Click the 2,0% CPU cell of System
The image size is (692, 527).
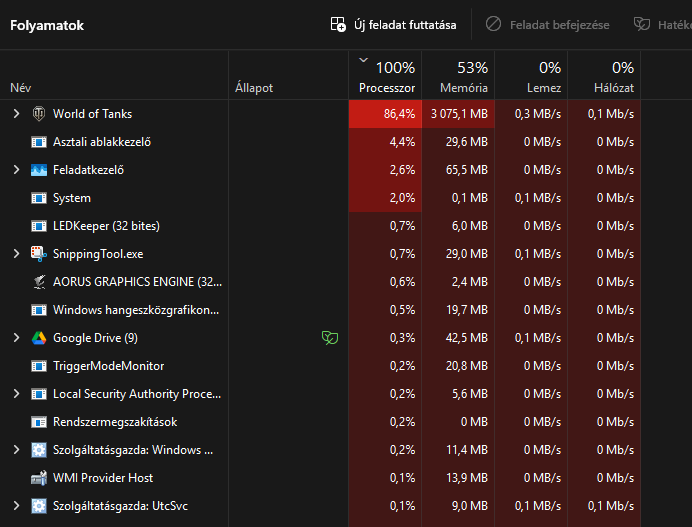(385, 198)
